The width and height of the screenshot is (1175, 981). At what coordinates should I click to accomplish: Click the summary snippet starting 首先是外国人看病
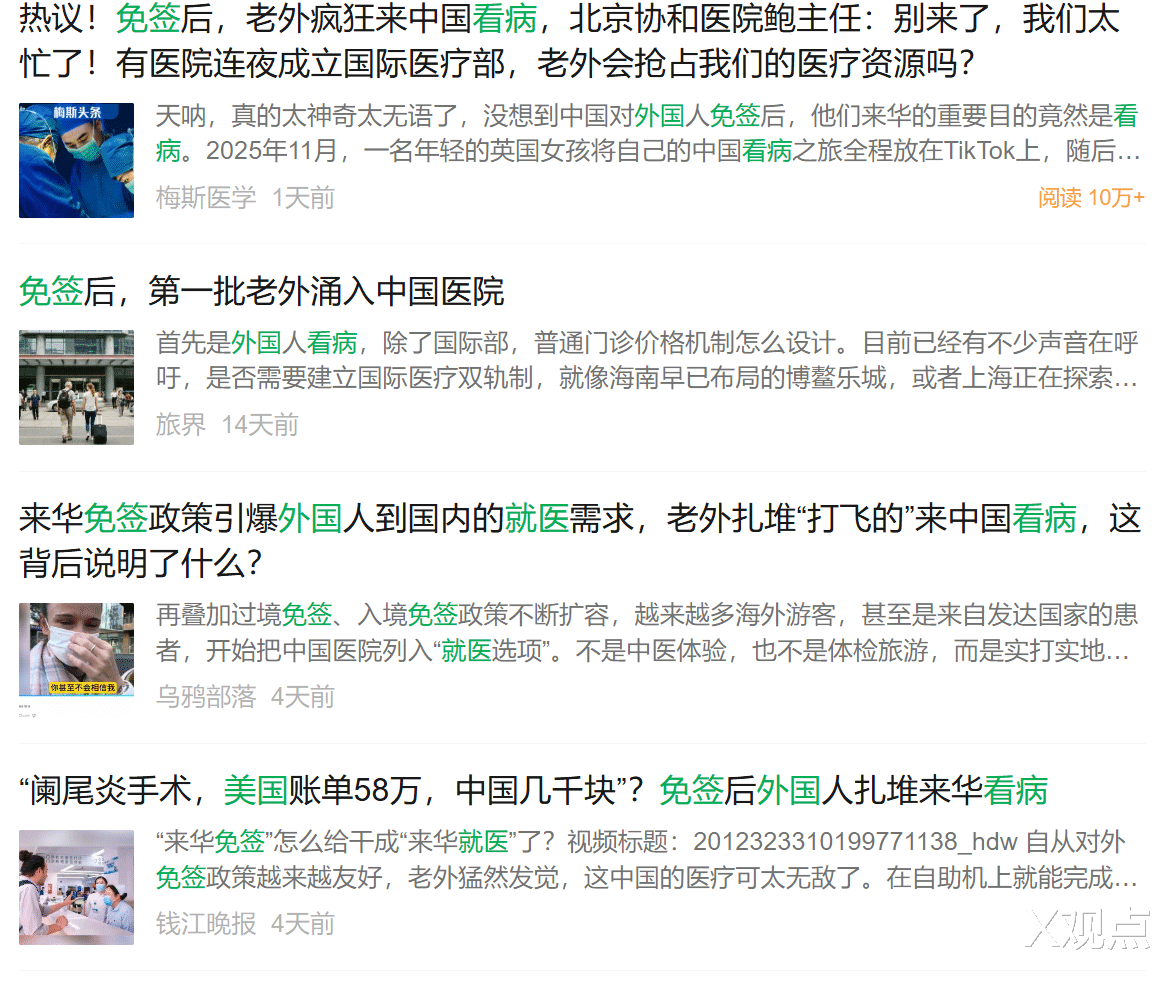click(648, 360)
